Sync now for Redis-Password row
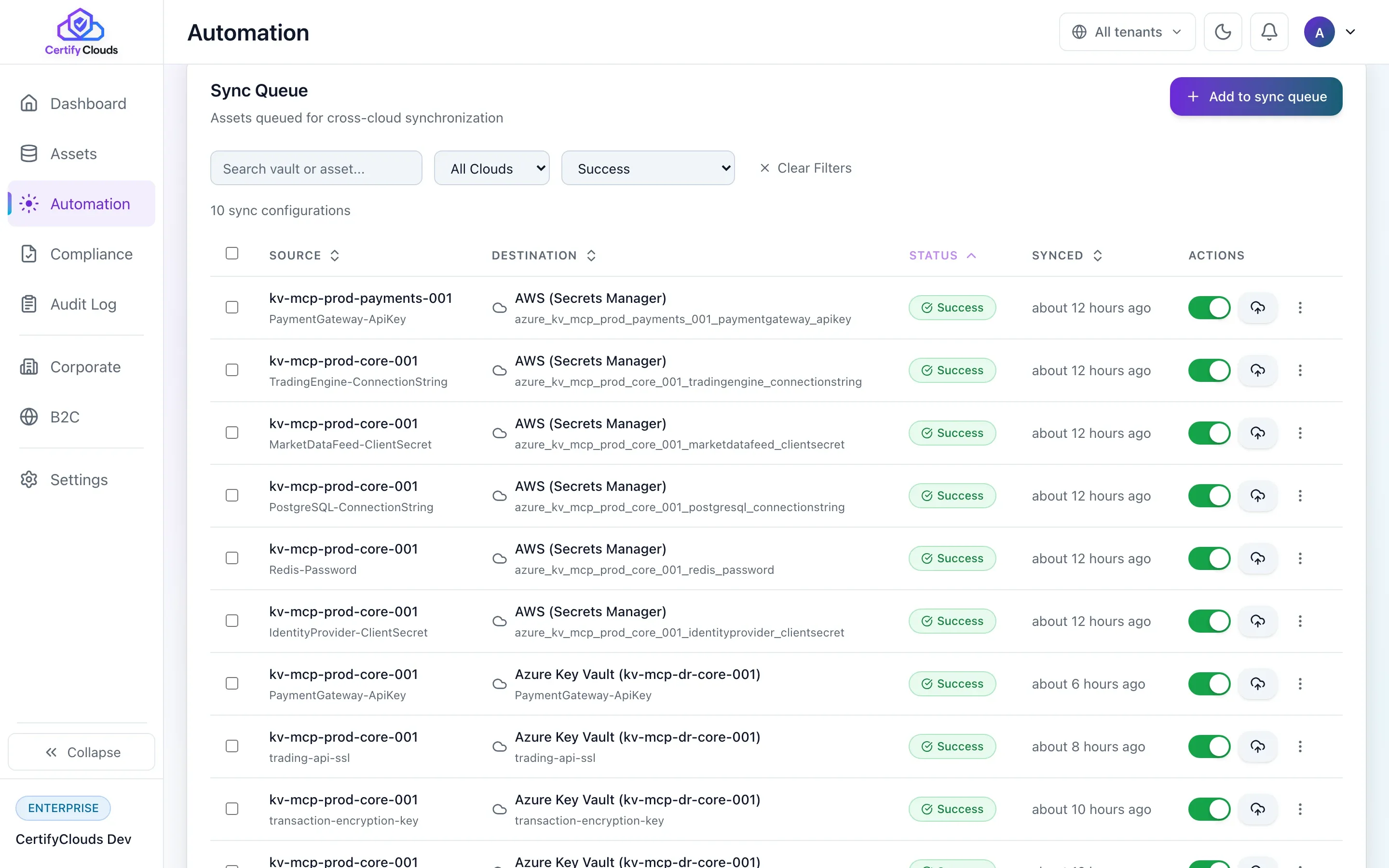This screenshot has width=1389, height=868. (x=1257, y=558)
